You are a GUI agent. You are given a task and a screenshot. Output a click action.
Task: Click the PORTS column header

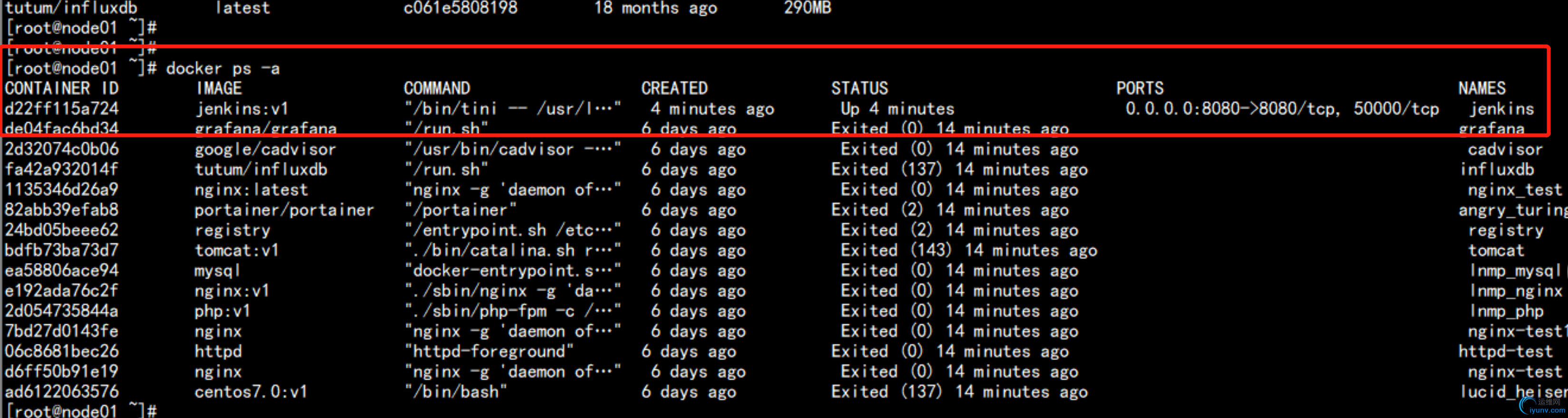pyautogui.click(x=1139, y=88)
